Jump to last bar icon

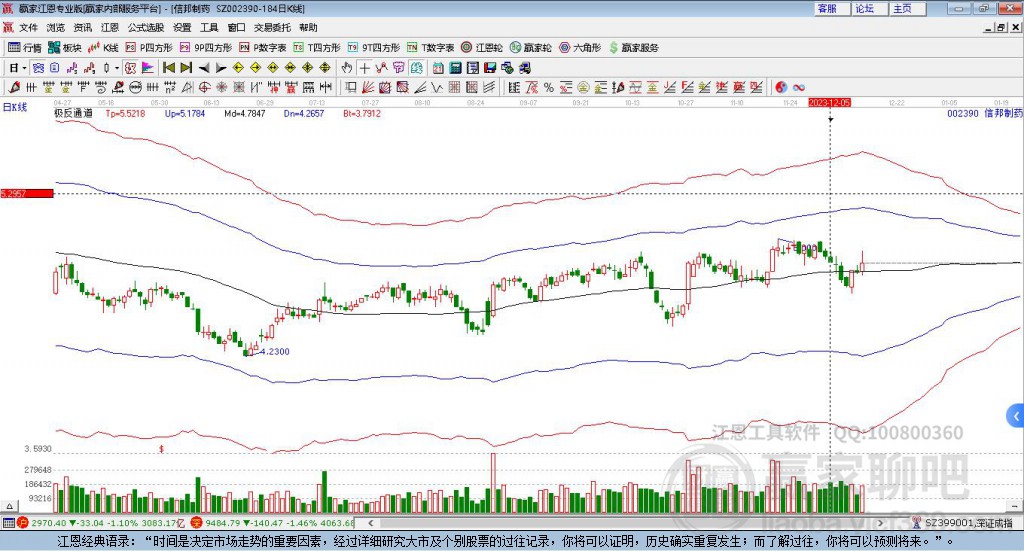pyautogui.click(x=186, y=68)
